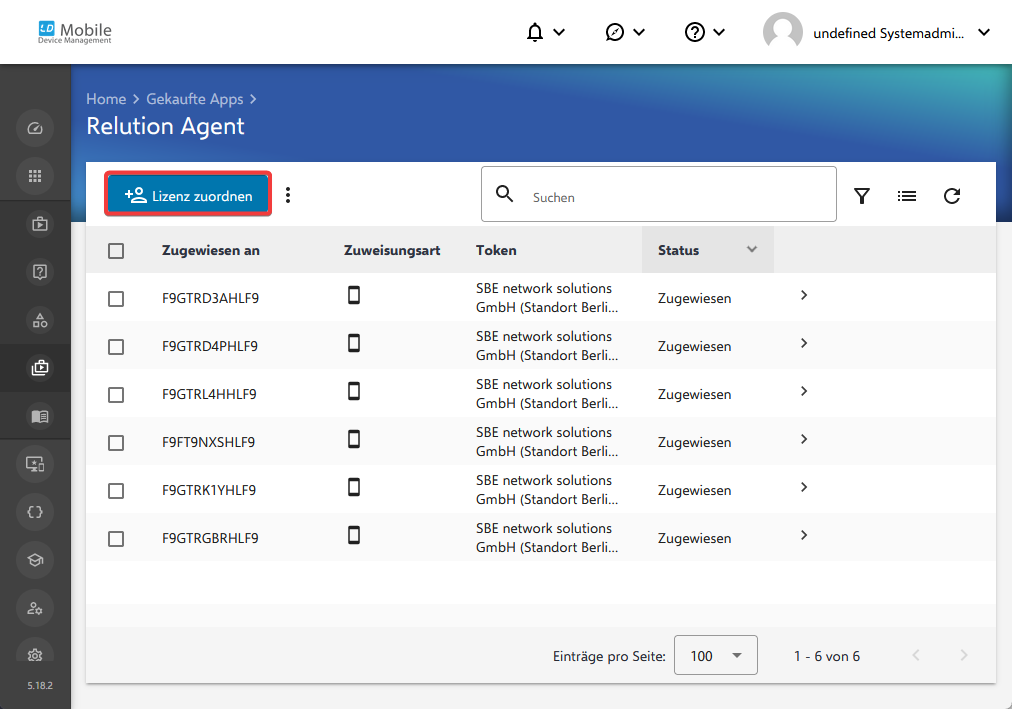Open the question-mark device icon in sidebar
Image resolution: width=1012 pixels, height=709 pixels.
(39, 272)
